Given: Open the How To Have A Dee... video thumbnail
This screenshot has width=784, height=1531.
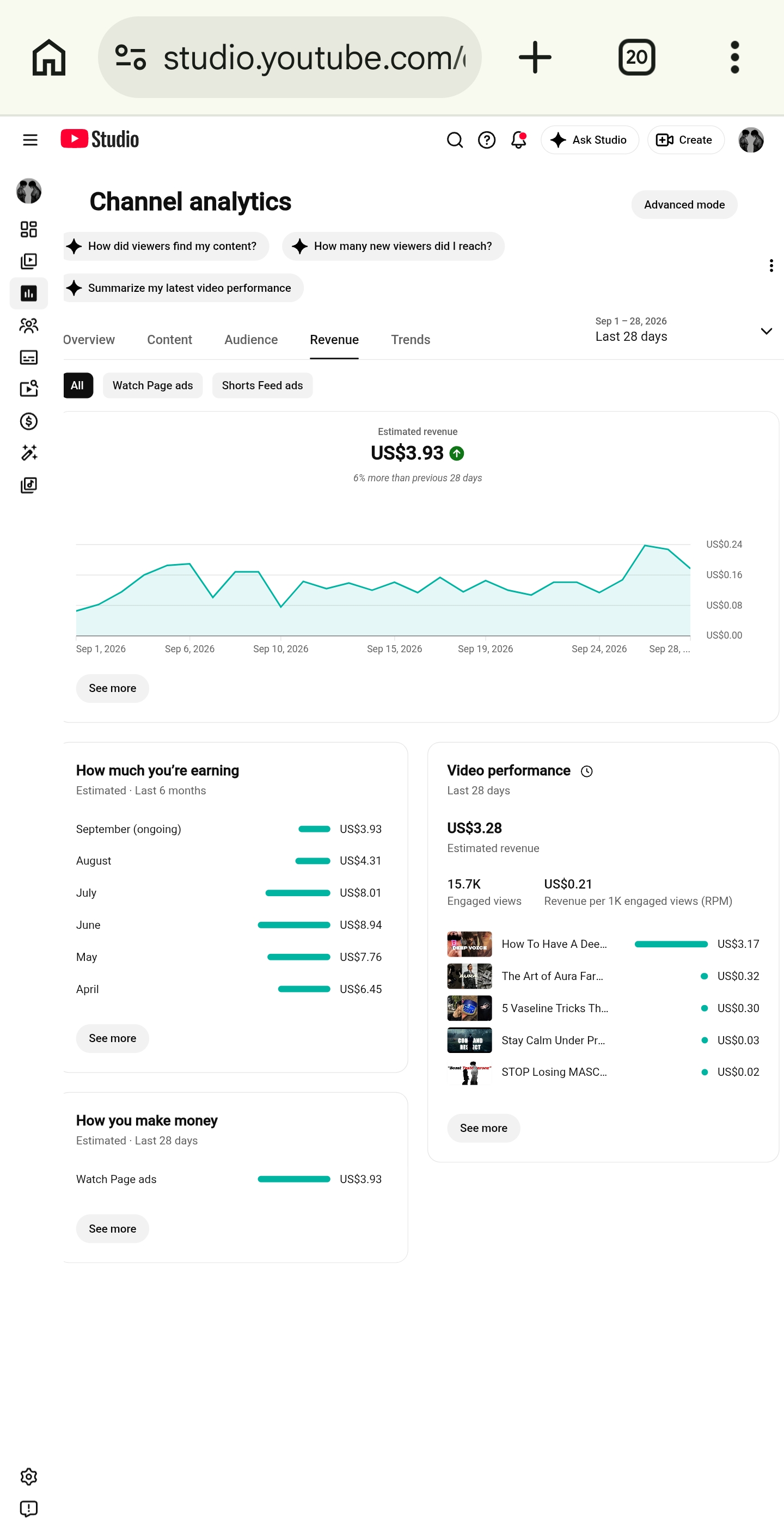Looking at the screenshot, I should point(469,945).
